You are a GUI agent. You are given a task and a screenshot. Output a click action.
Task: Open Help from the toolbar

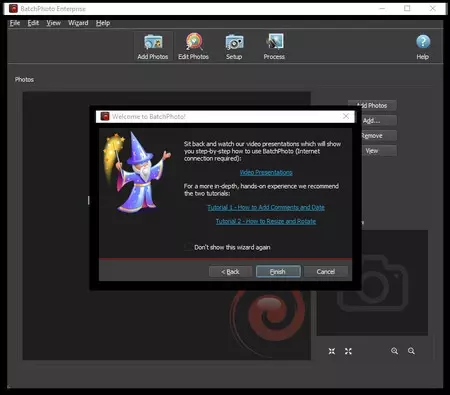(423, 47)
